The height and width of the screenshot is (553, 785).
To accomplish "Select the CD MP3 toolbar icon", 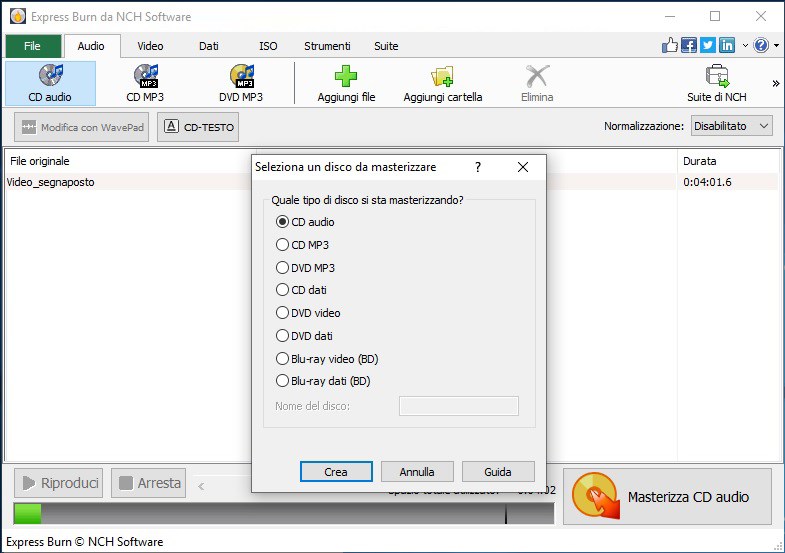I will coord(146,76).
